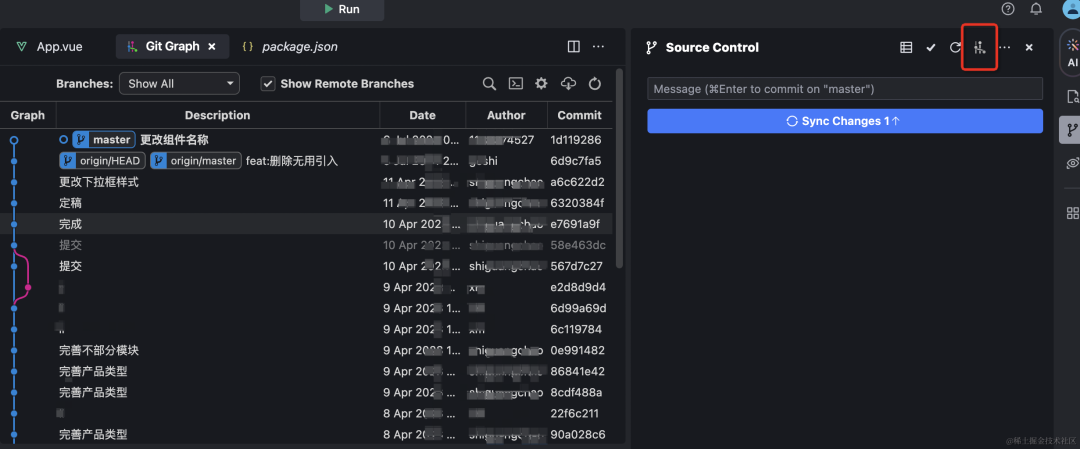The image size is (1080, 449).
Task: Split the editor to the right
Action: 573,46
